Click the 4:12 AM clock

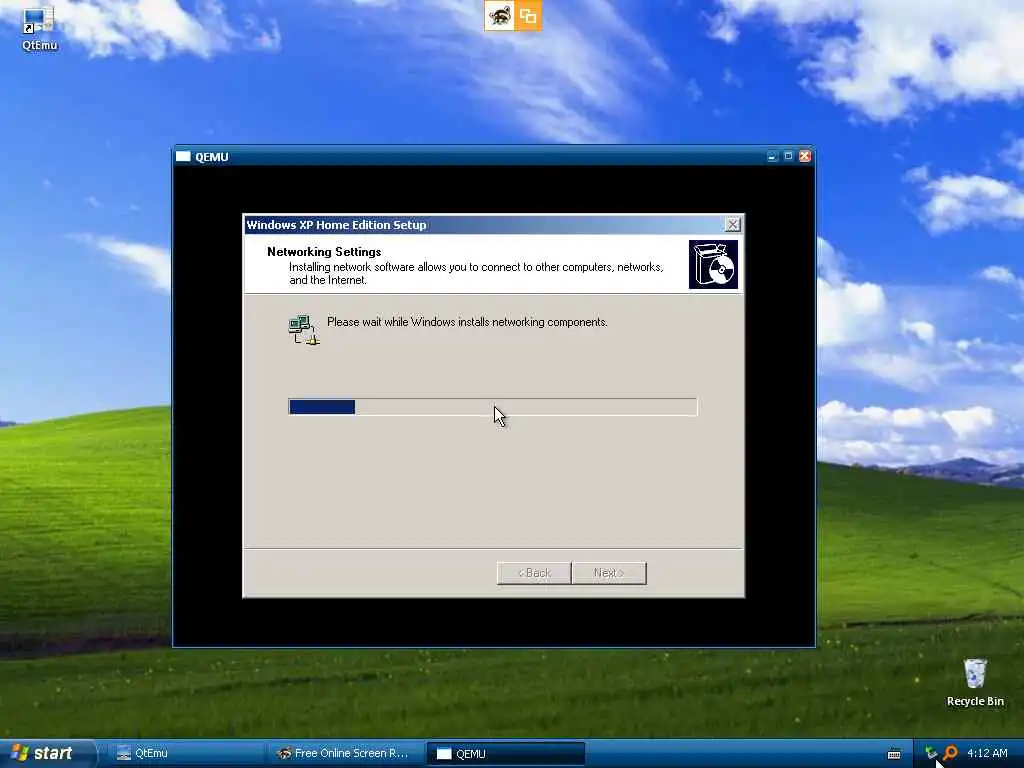point(987,753)
